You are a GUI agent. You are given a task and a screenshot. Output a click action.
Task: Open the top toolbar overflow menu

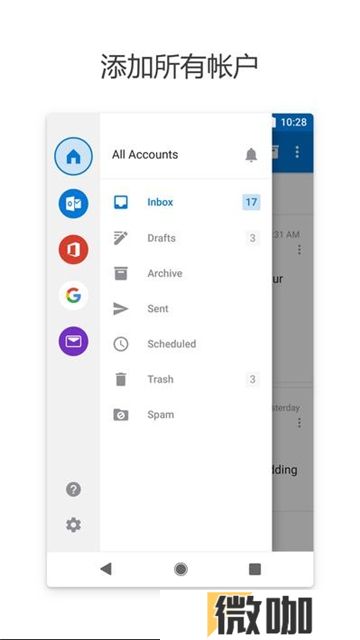point(297,152)
